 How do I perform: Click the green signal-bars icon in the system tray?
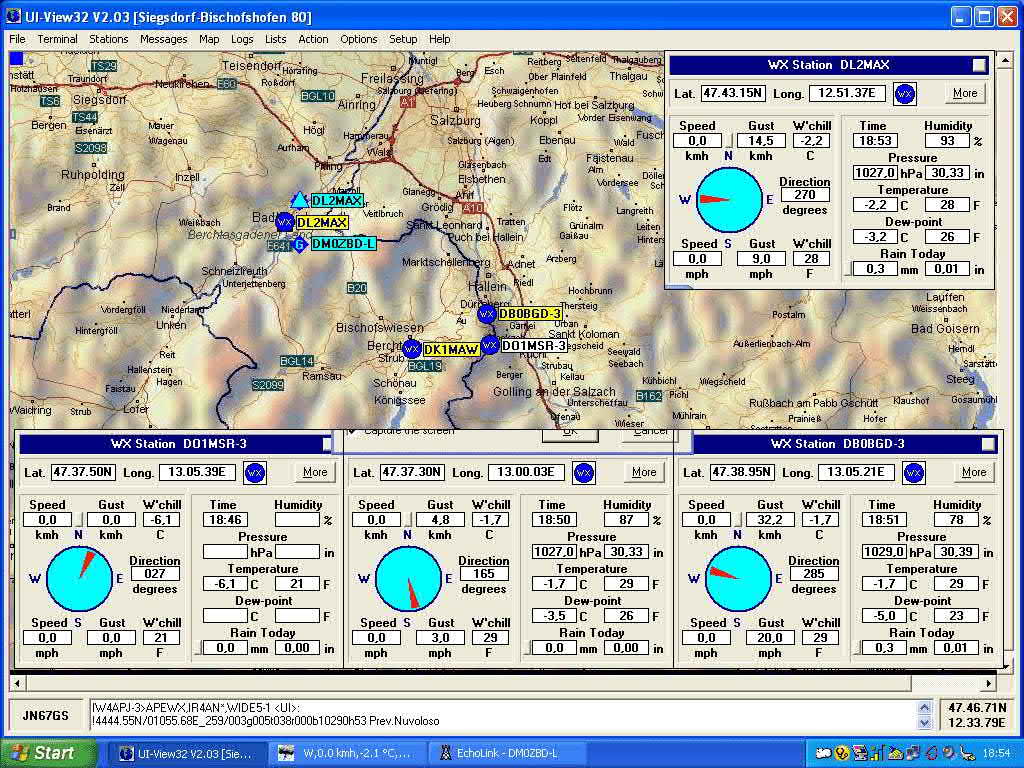877,754
